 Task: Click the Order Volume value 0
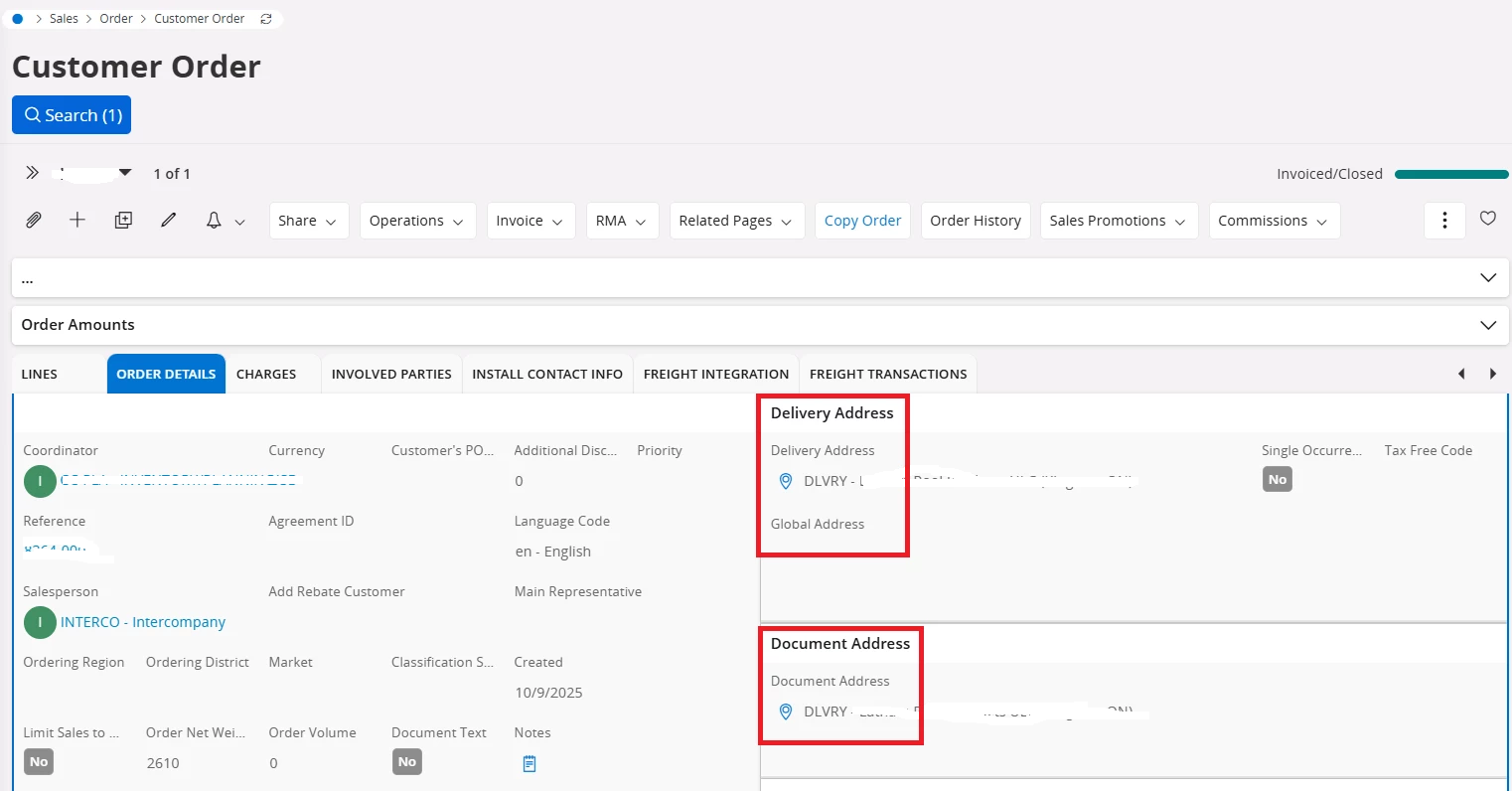(273, 763)
